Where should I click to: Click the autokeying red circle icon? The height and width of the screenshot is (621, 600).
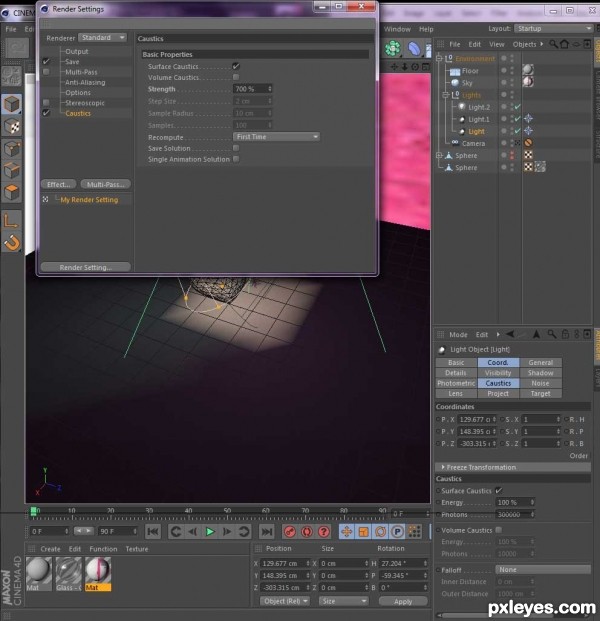click(307, 531)
